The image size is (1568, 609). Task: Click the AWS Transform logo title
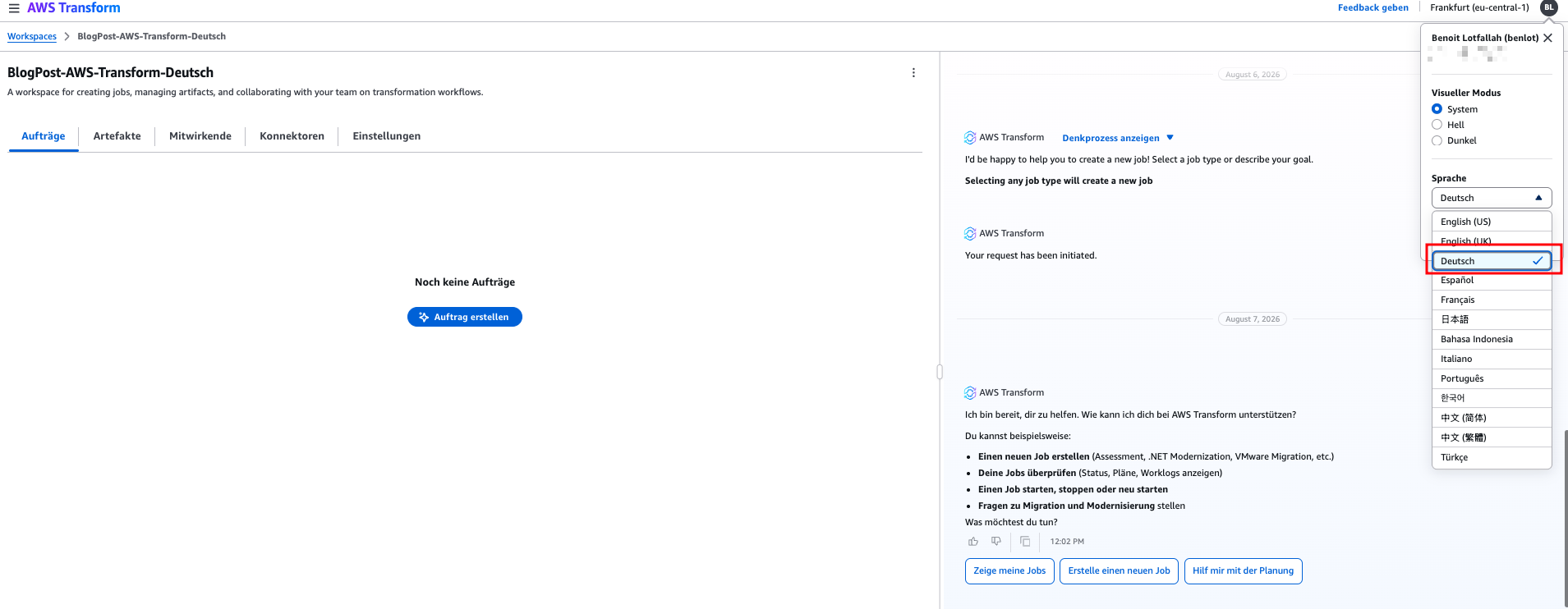click(74, 8)
